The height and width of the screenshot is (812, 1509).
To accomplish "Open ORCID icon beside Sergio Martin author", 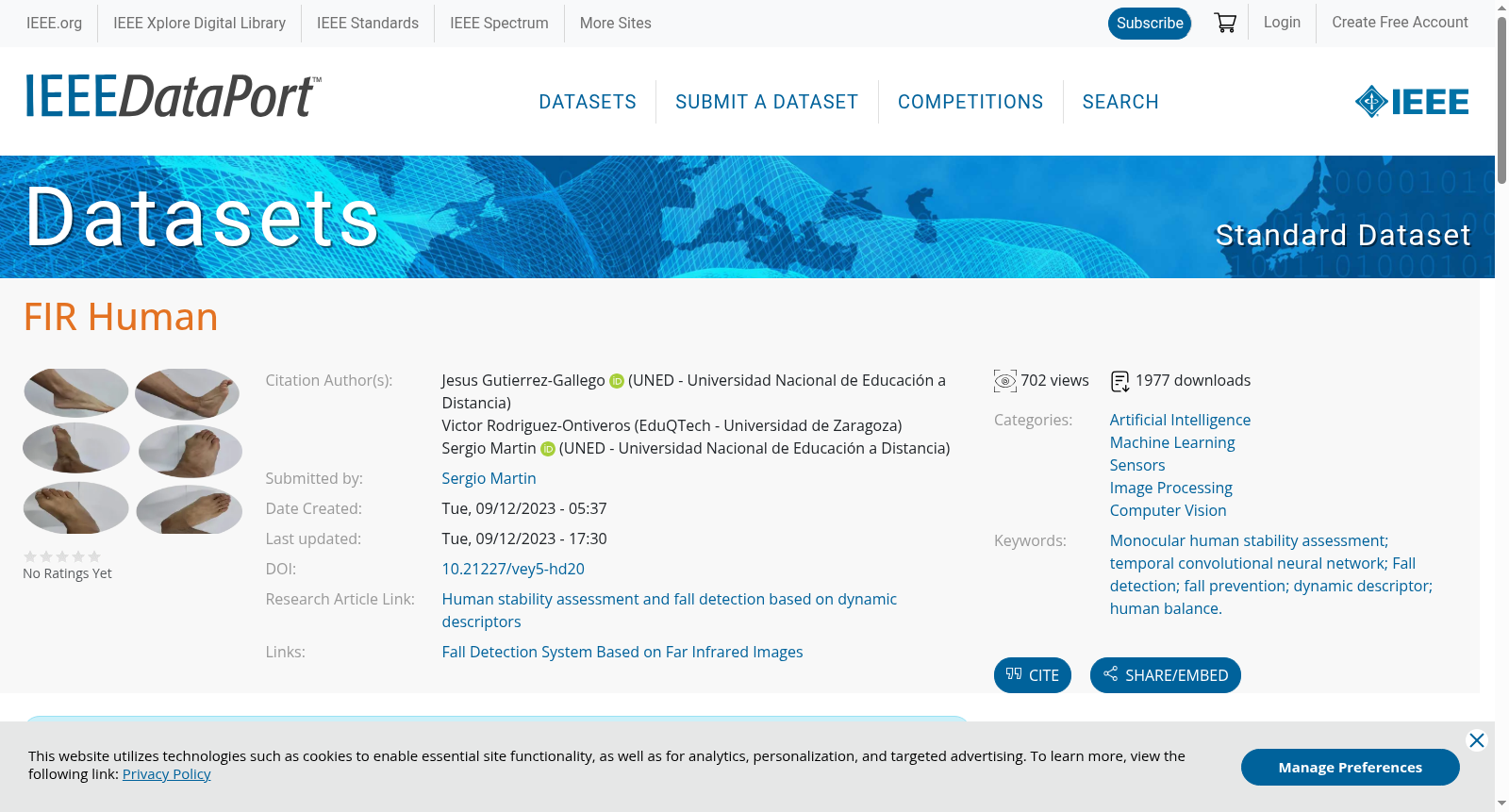I will click(x=548, y=449).
